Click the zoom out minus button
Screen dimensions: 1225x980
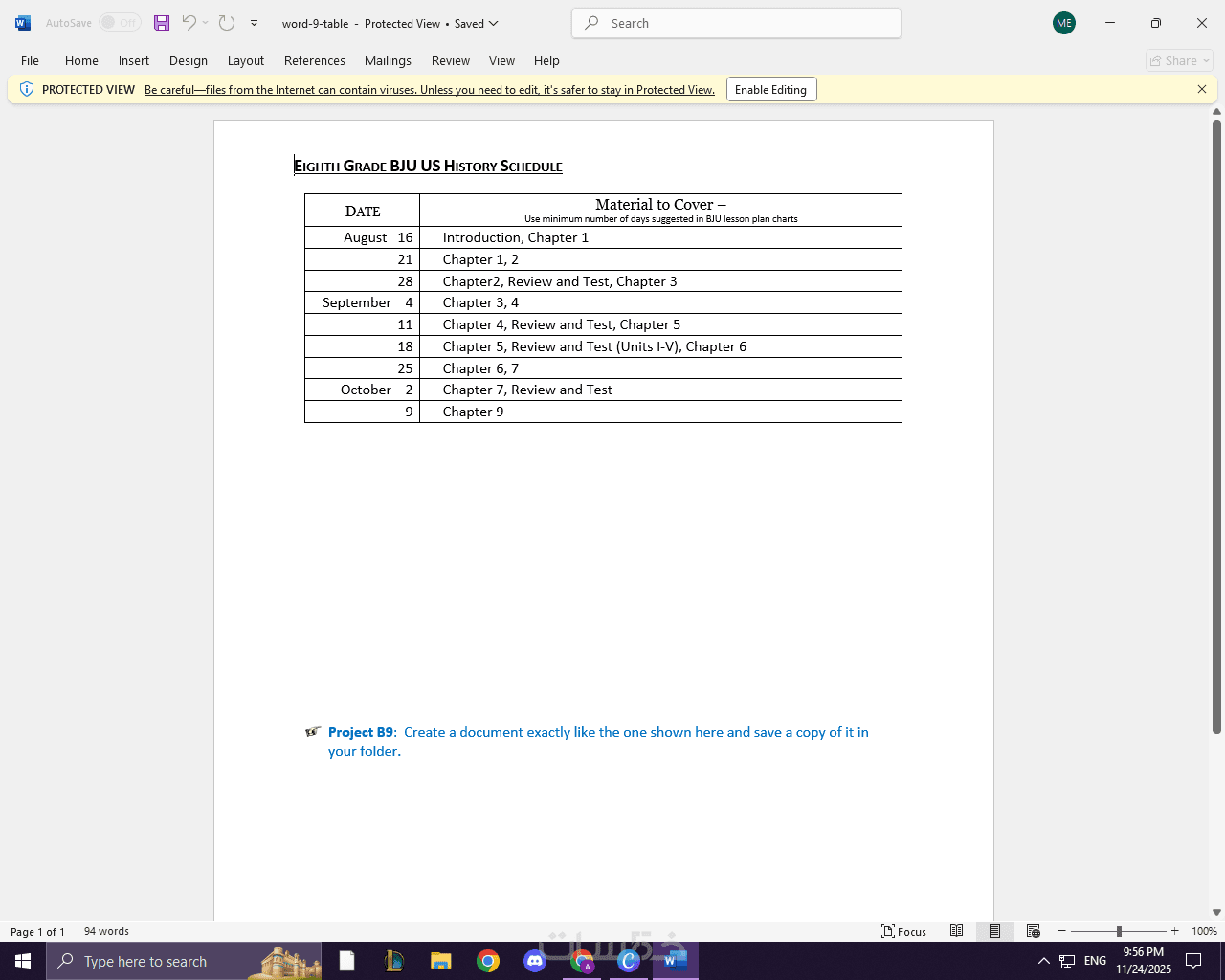(x=1061, y=931)
